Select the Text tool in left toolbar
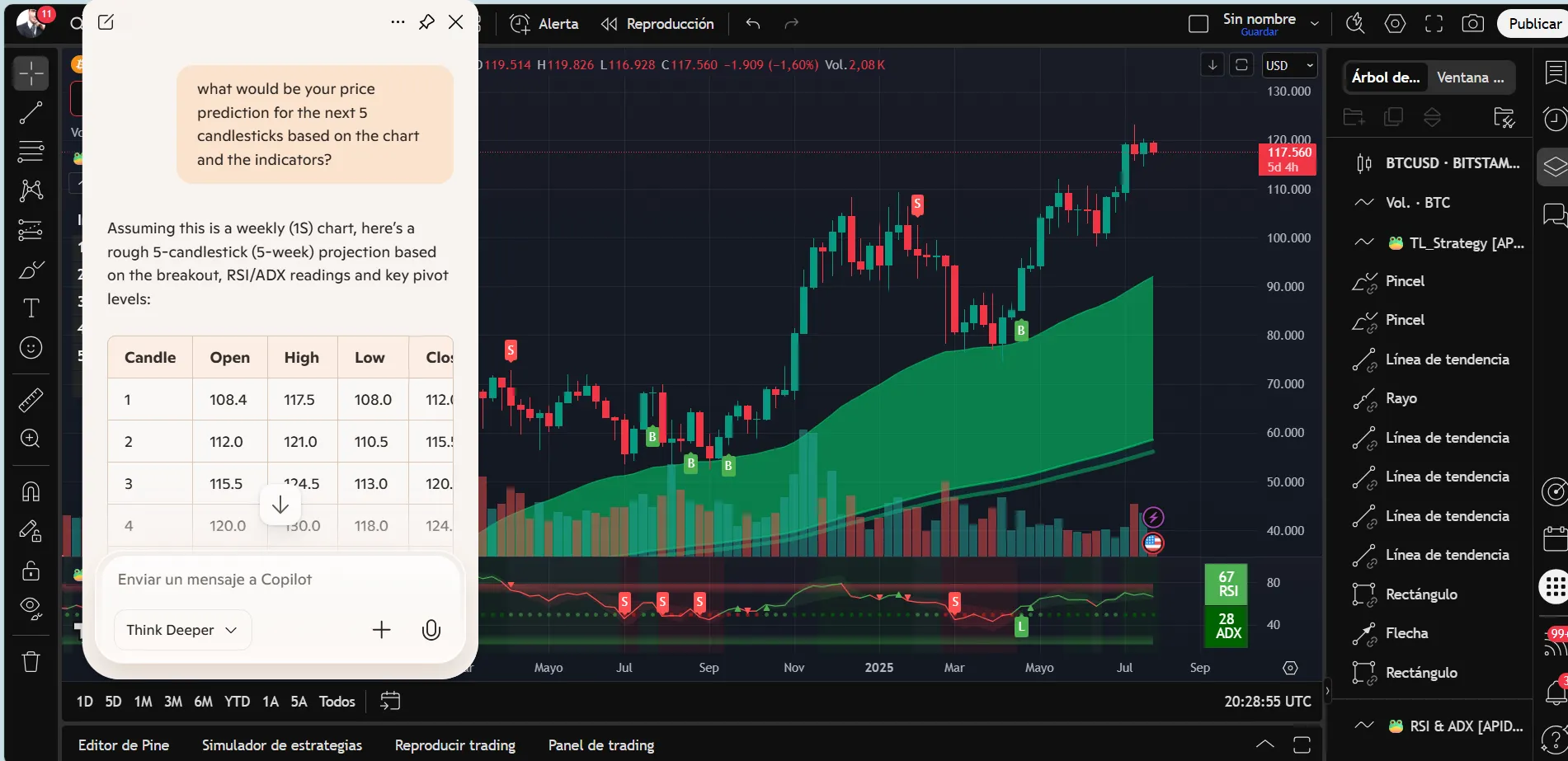 (x=31, y=308)
